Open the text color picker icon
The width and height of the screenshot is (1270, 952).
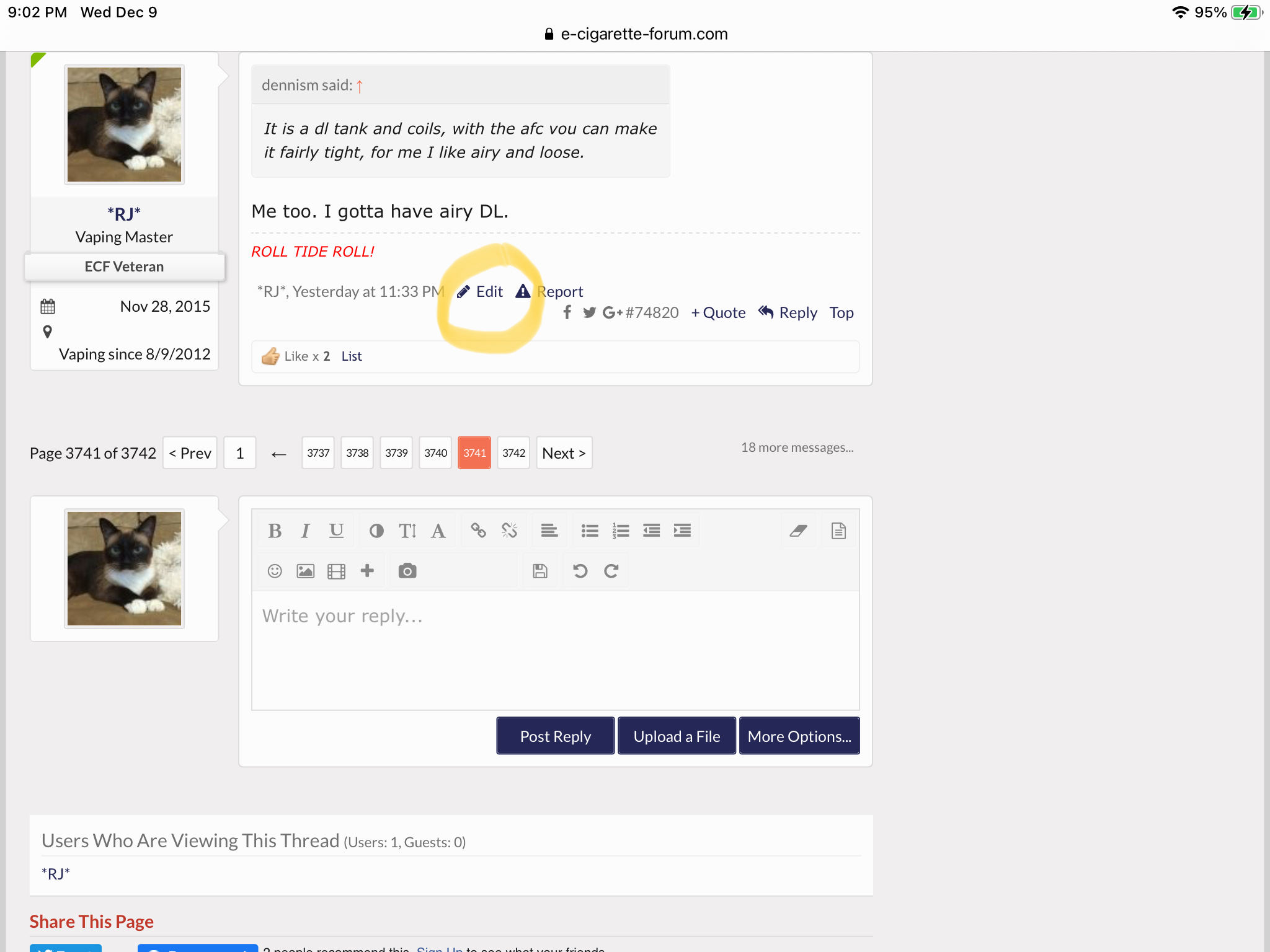(376, 531)
